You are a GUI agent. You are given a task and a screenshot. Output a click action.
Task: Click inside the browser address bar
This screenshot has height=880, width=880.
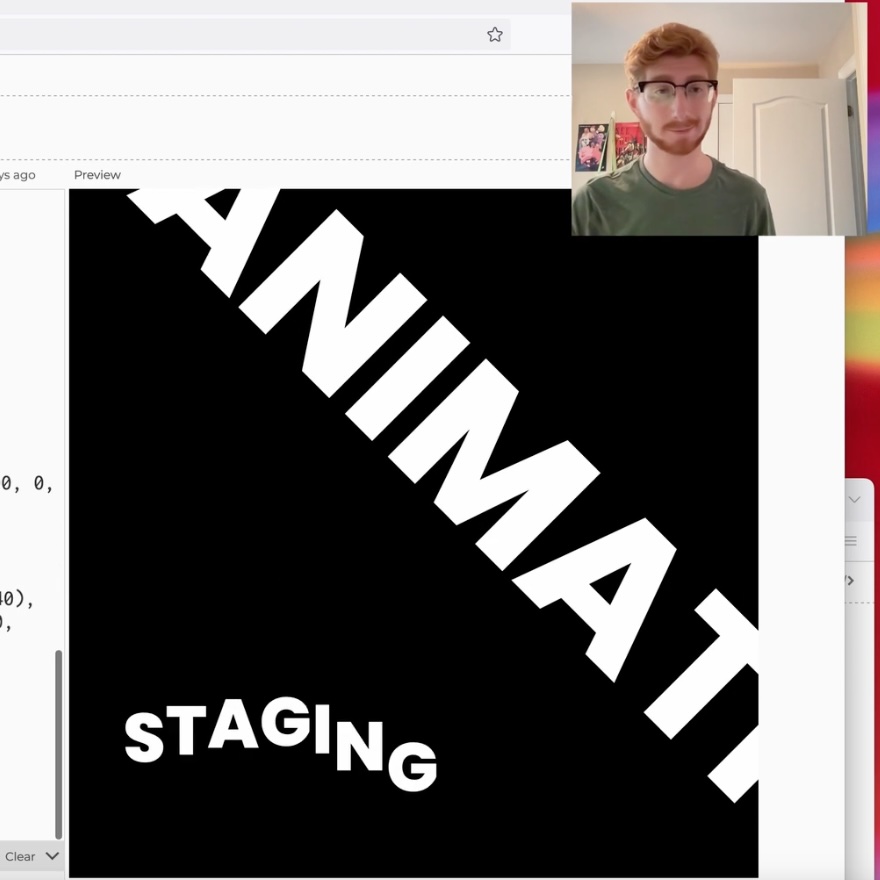(250, 32)
